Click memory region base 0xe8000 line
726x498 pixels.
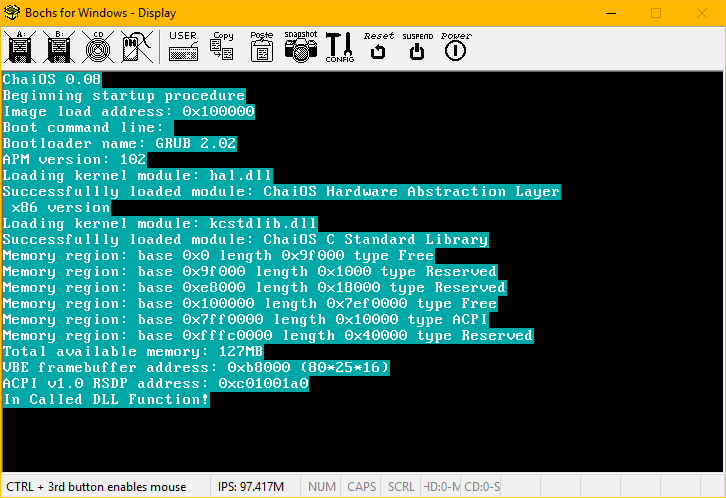255,287
